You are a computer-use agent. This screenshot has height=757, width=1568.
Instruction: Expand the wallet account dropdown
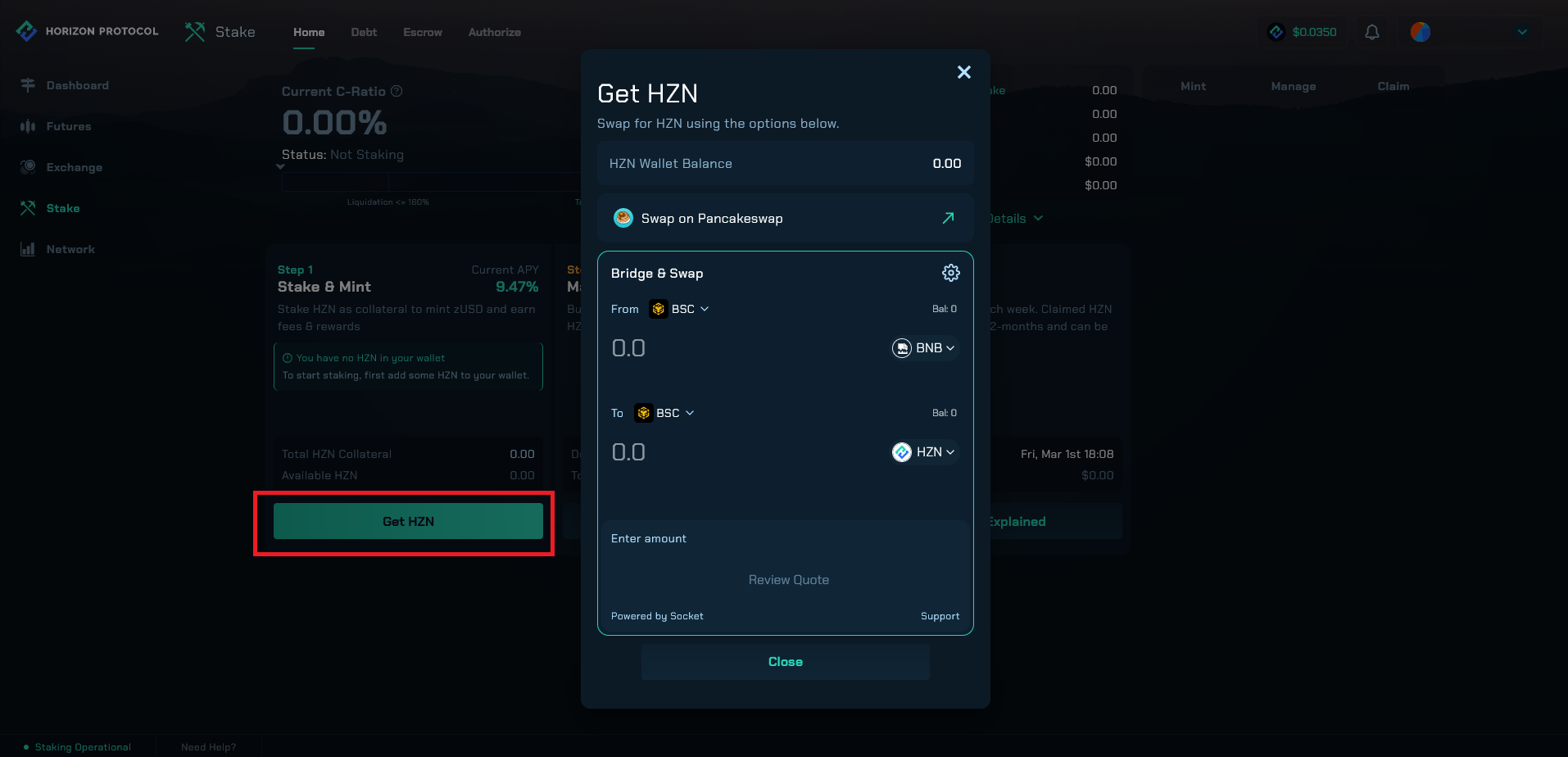[x=1522, y=32]
